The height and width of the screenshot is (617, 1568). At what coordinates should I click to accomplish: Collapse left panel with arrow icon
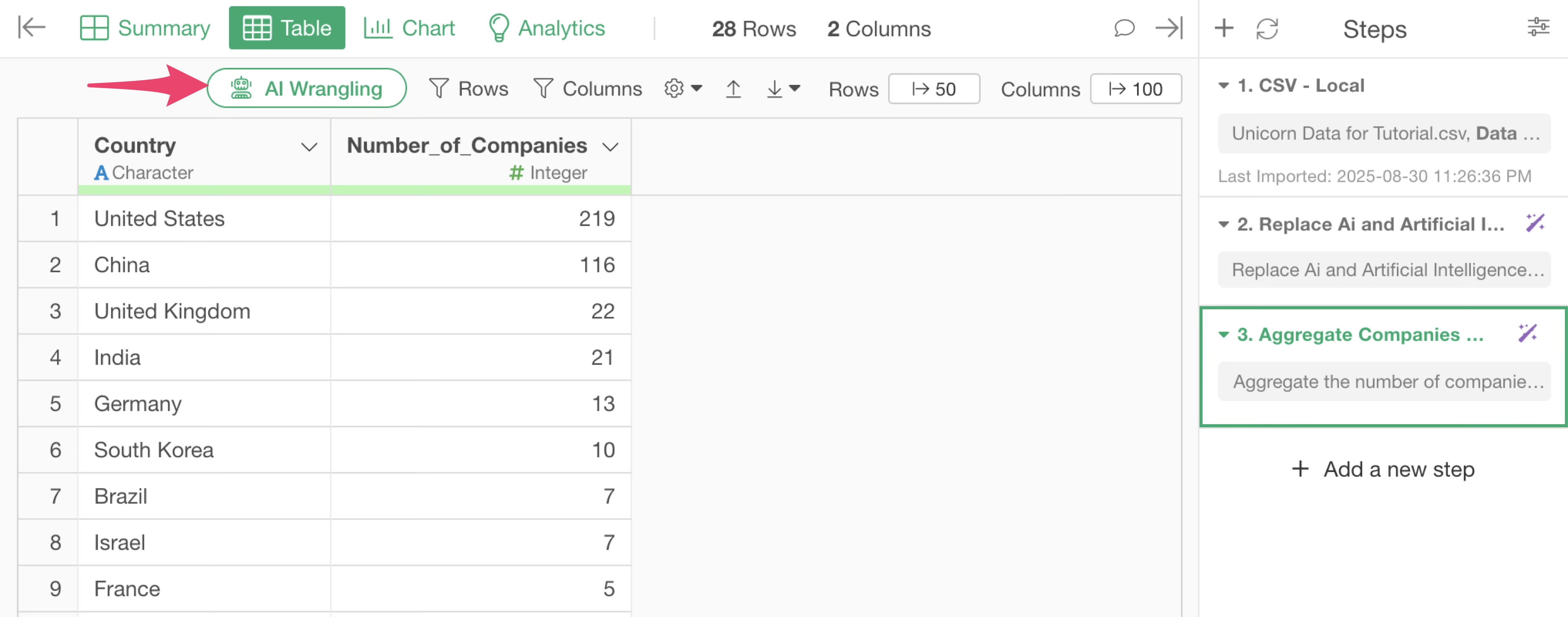click(x=32, y=27)
